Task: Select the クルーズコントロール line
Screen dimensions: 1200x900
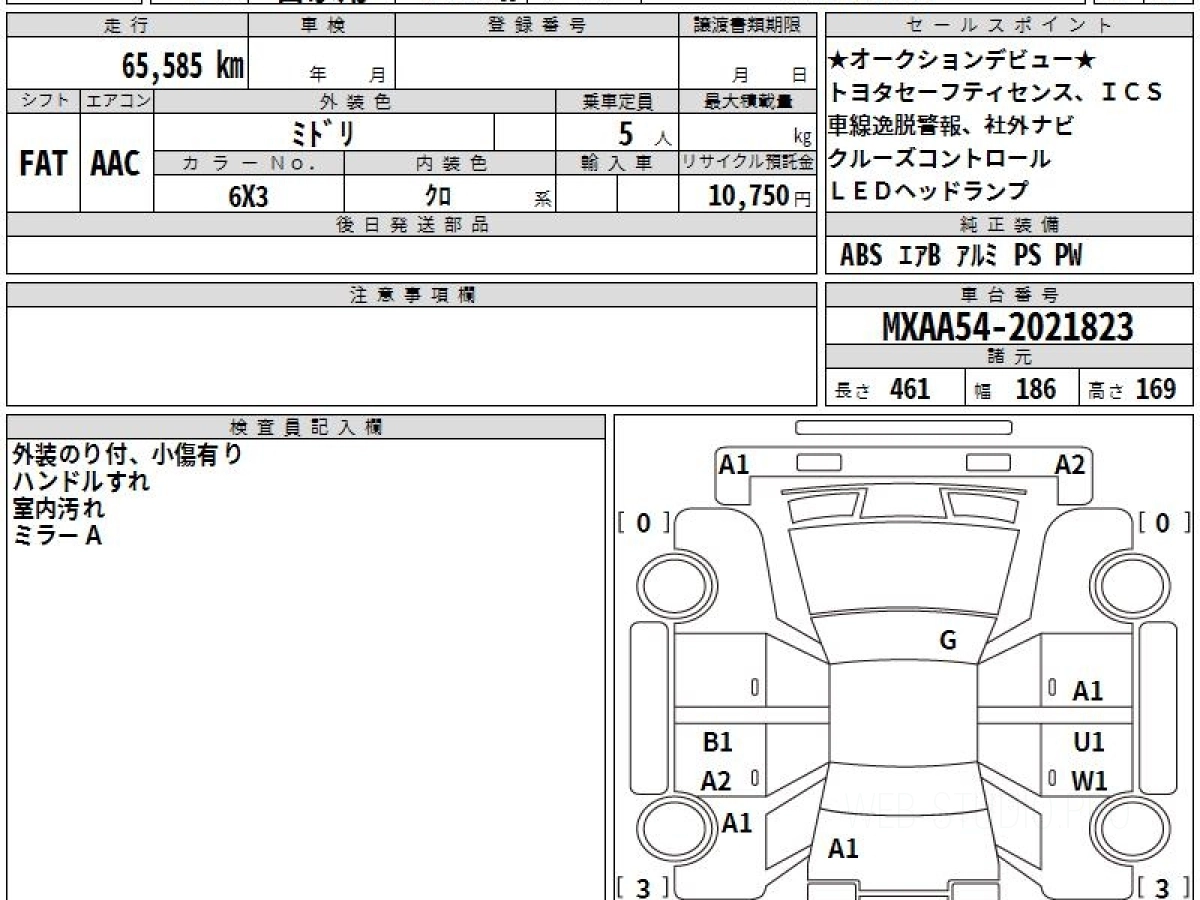Action: click(940, 158)
